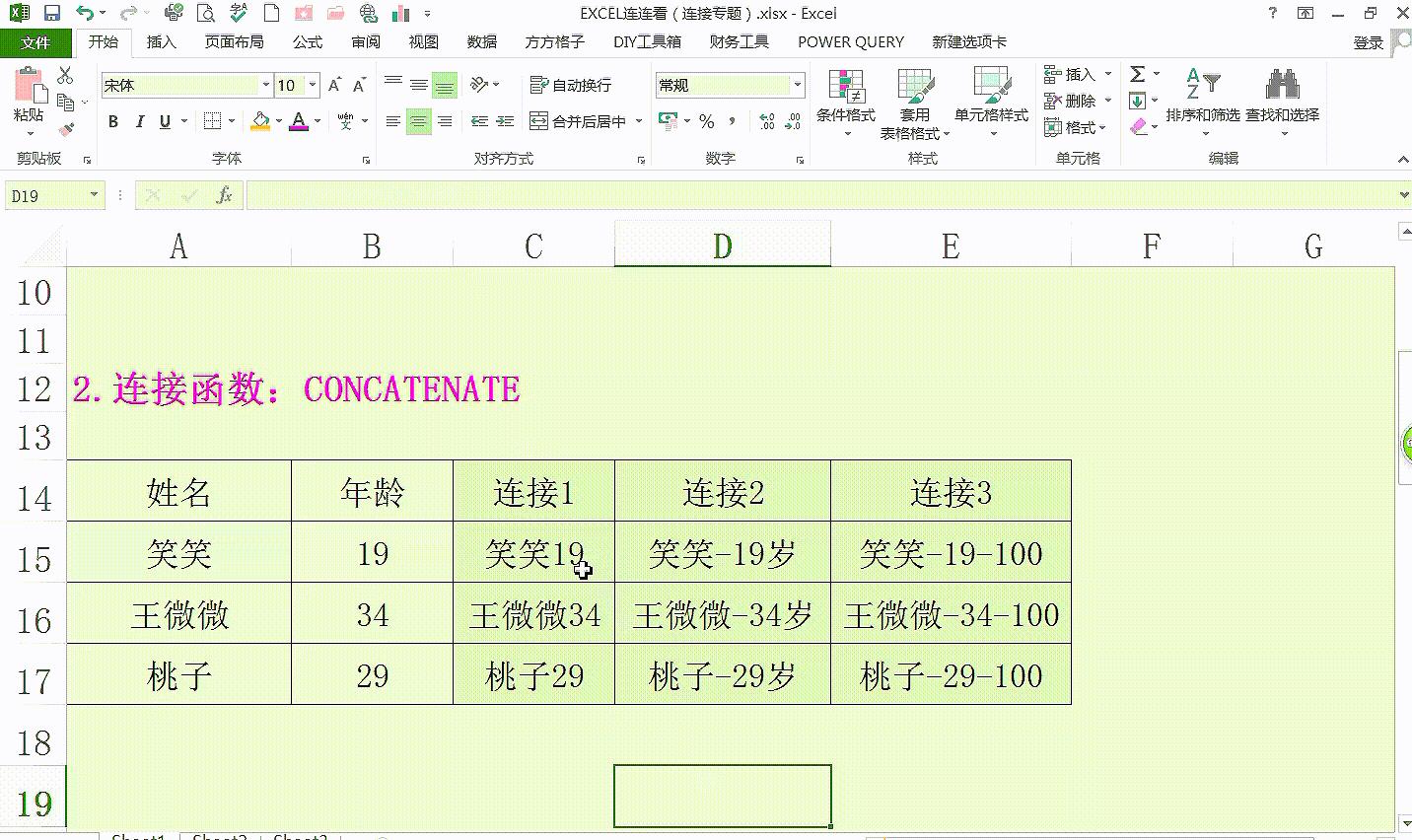Viewport: 1412px width, 840px height.
Task: Open the font color swatch
Action: click(x=298, y=121)
